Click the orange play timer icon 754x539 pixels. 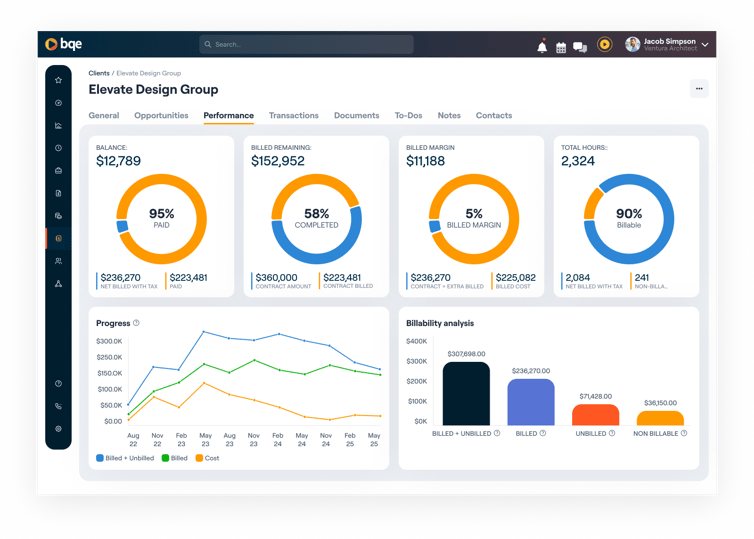coord(604,44)
